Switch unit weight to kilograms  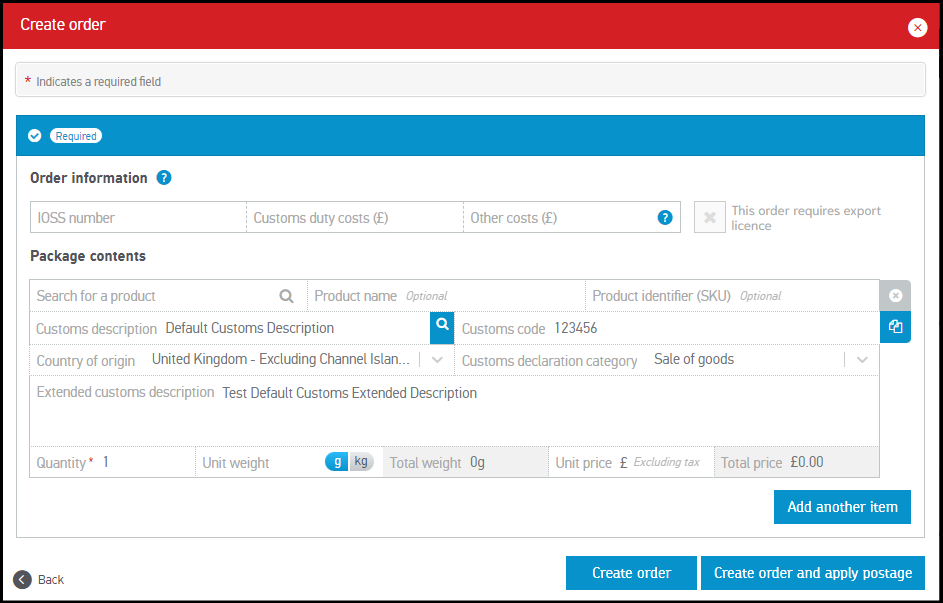tap(361, 461)
